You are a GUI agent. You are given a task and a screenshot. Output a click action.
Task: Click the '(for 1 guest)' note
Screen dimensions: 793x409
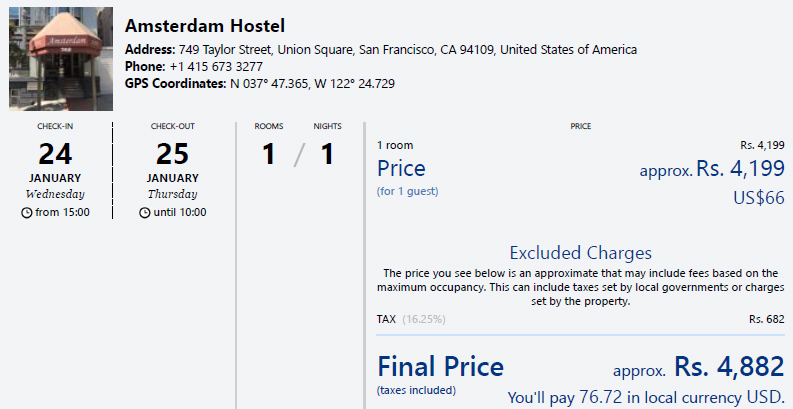[407, 190]
